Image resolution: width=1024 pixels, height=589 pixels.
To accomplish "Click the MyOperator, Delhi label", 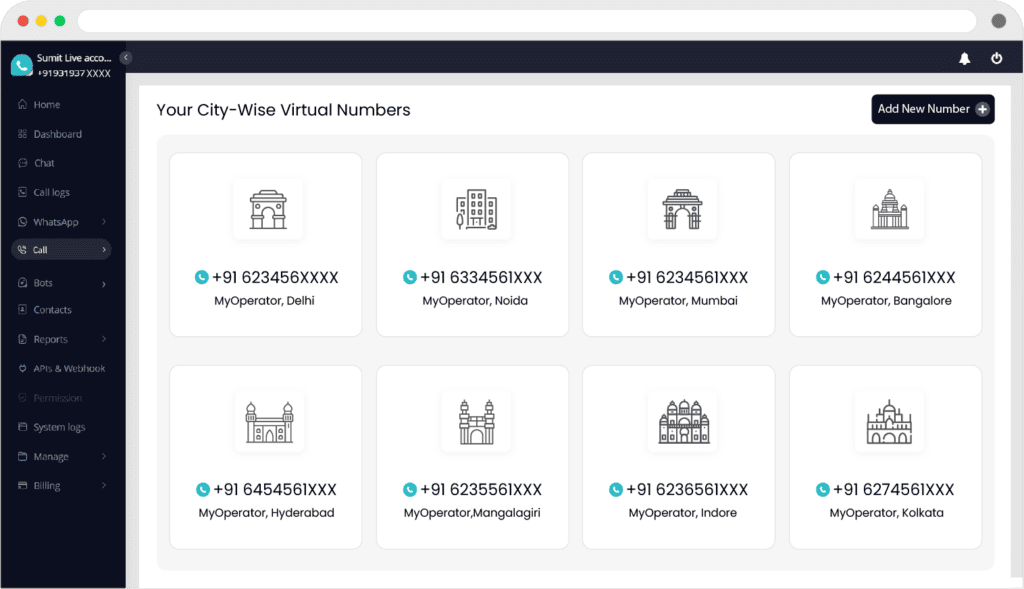I will (264, 301).
